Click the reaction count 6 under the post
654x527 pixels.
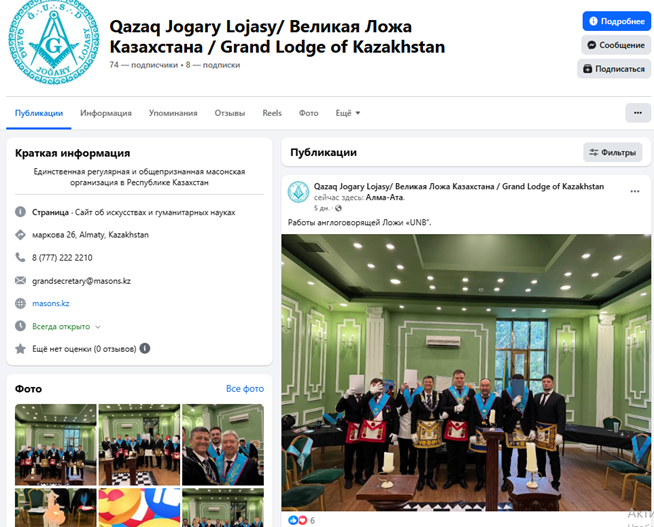[x=312, y=520]
